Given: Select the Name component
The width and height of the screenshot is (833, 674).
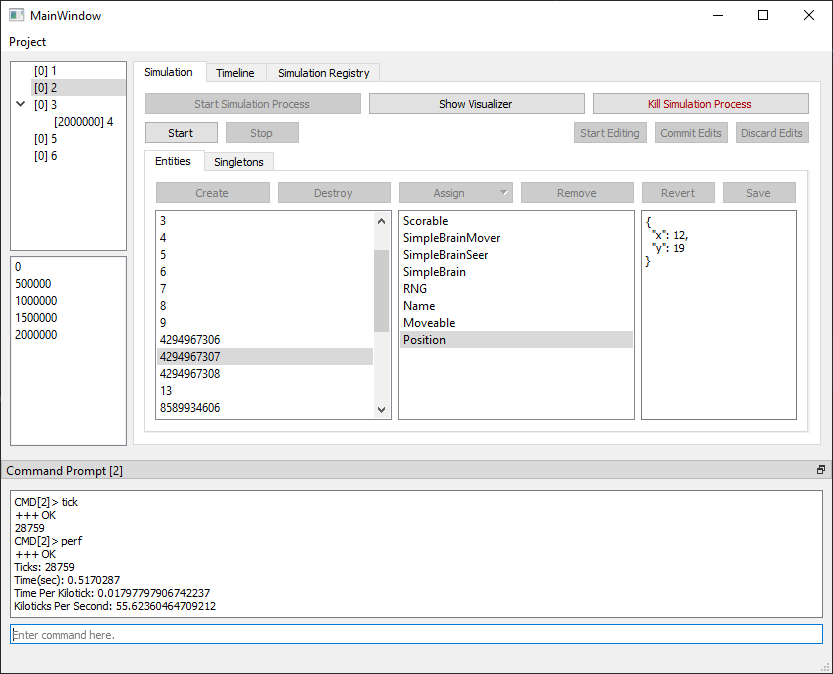Looking at the screenshot, I should point(516,305).
